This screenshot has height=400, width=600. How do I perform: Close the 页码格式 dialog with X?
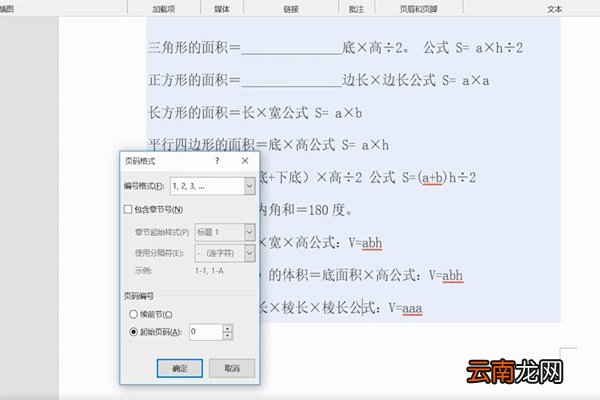(245, 161)
